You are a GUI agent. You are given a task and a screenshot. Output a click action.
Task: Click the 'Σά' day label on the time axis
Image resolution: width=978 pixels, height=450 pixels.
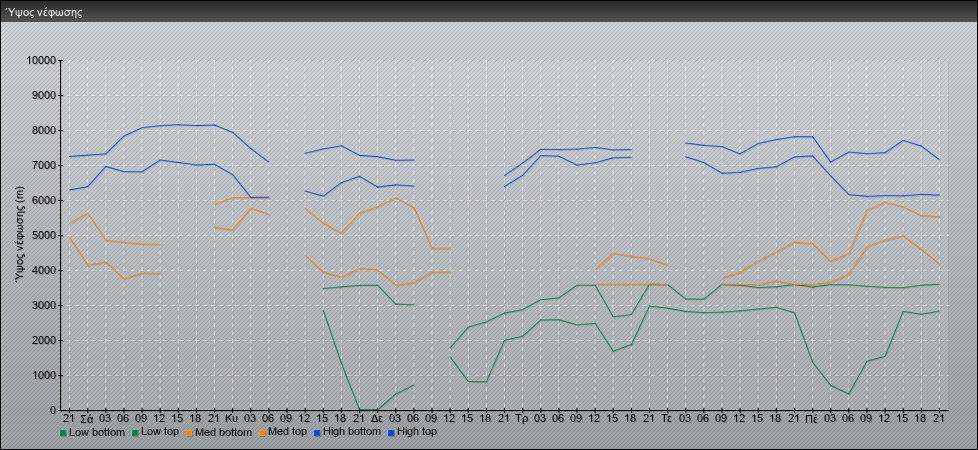[87, 418]
